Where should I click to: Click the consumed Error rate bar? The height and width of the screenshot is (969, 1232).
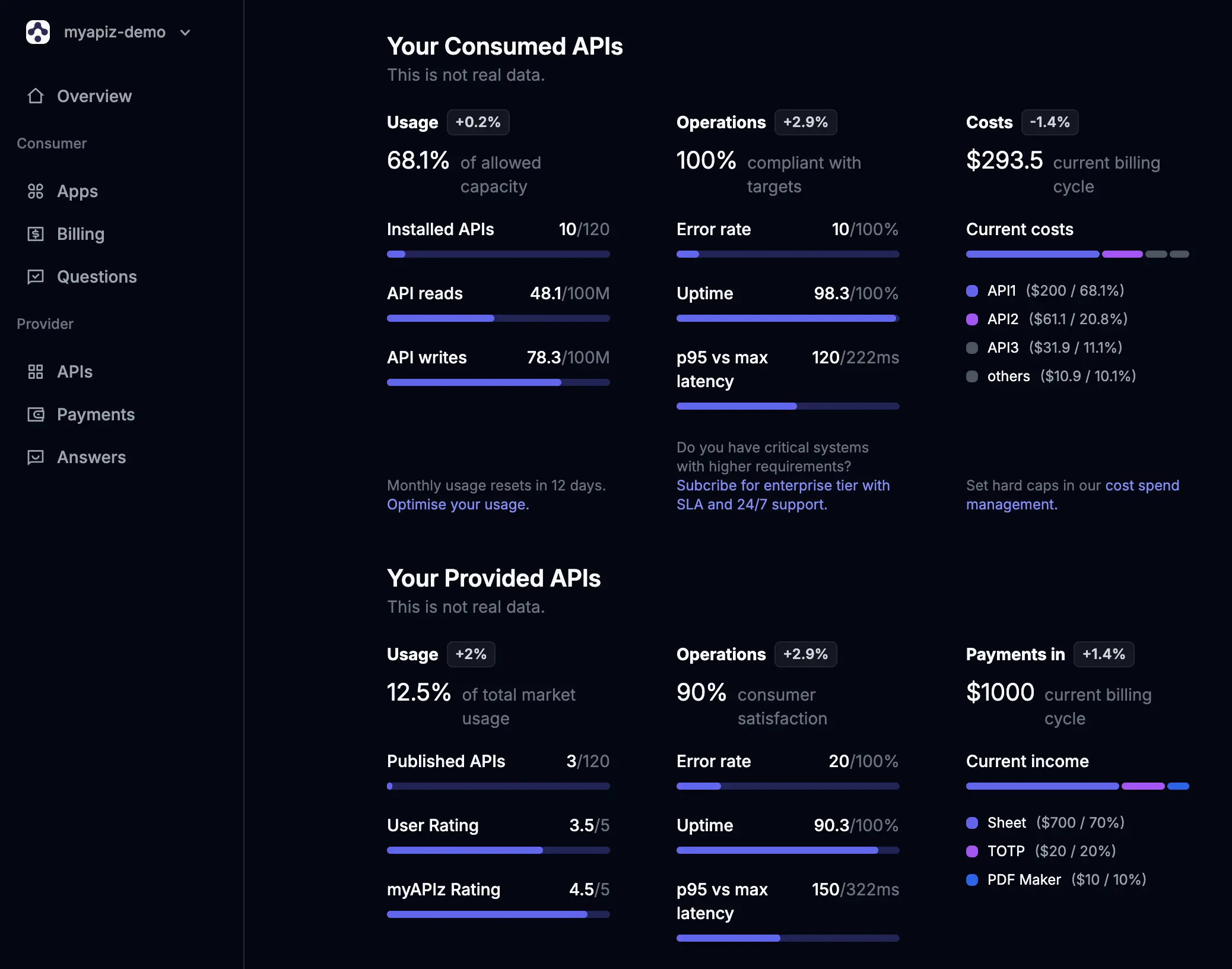click(788, 254)
